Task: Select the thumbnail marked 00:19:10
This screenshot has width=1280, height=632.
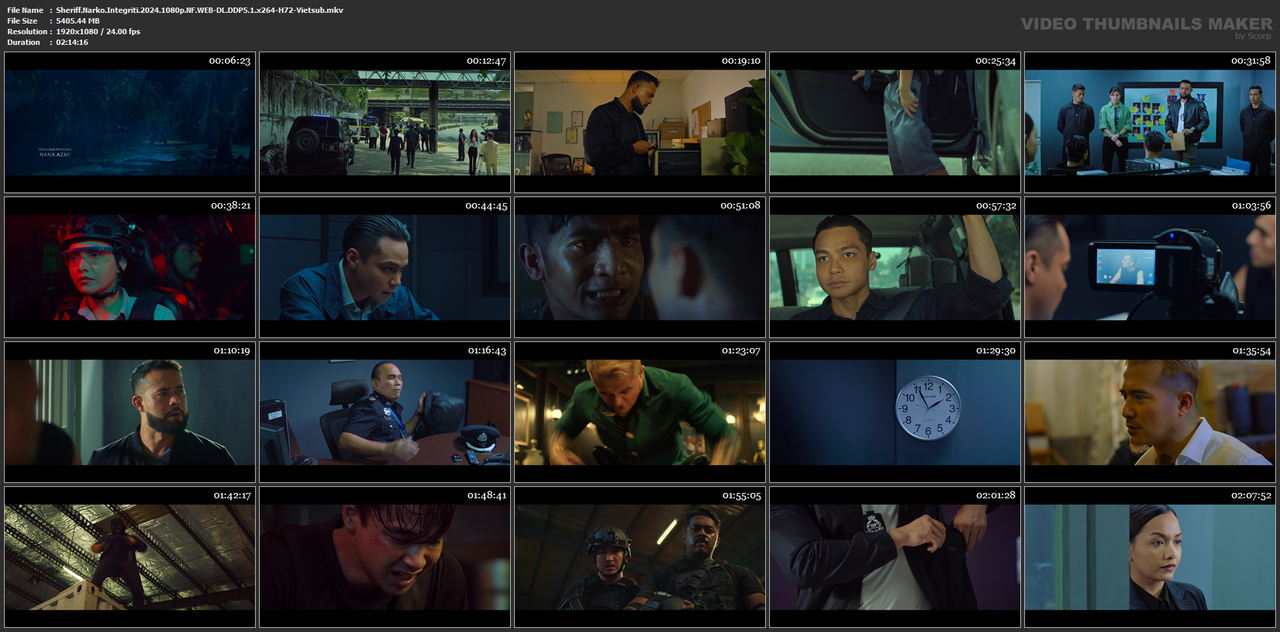Action: click(x=640, y=123)
